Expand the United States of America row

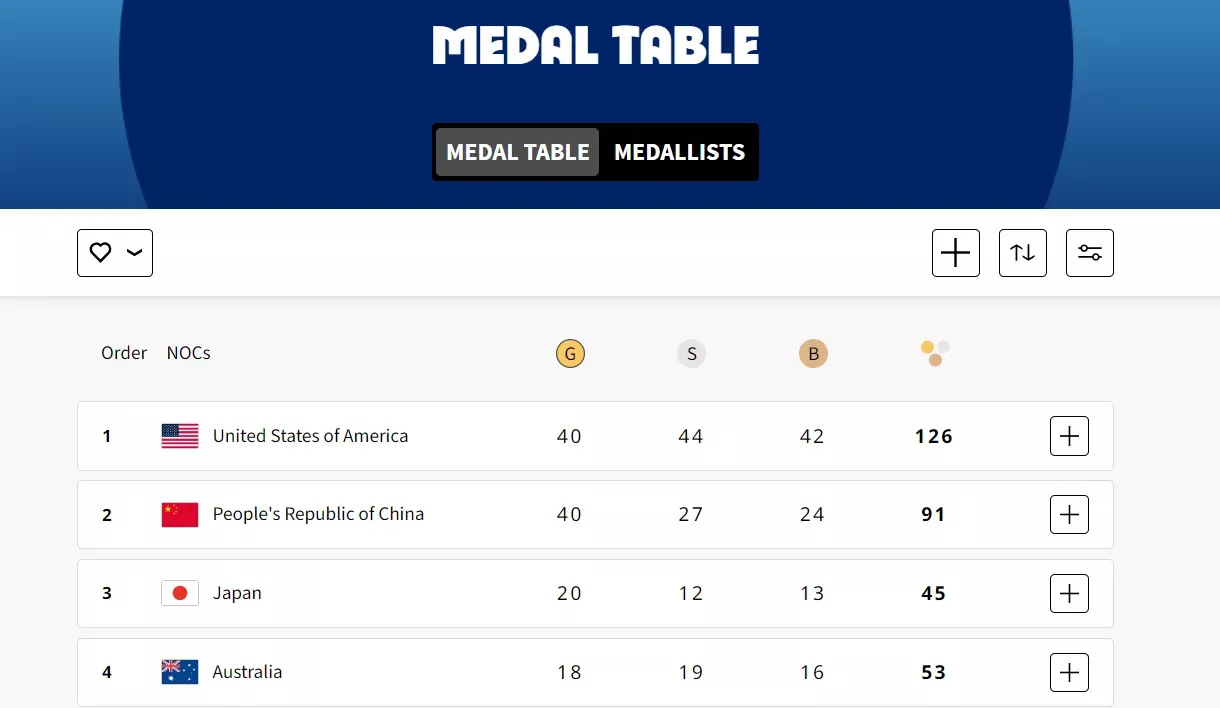(1069, 436)
